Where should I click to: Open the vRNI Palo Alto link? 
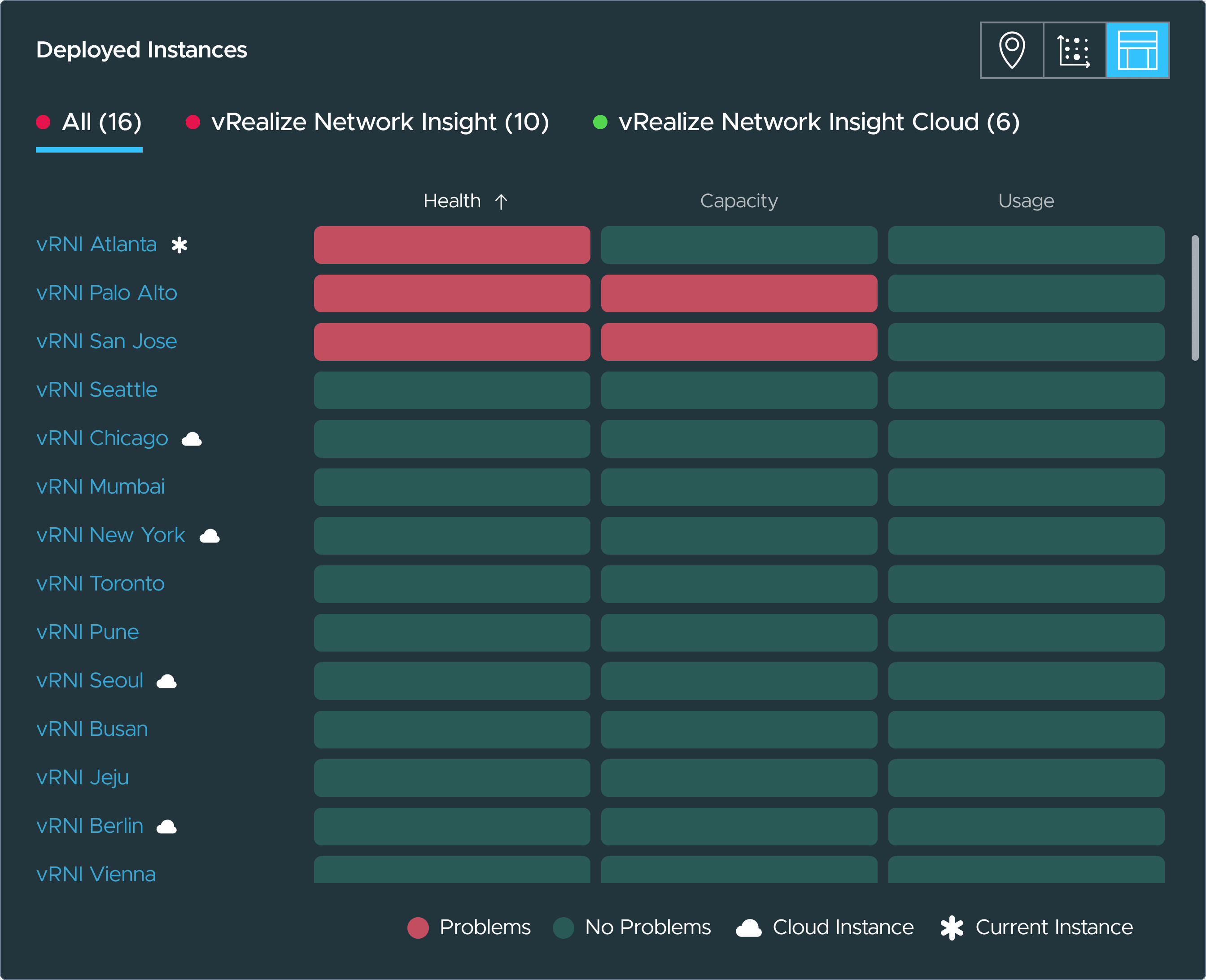pyautogui.click(x=107, y=293)
